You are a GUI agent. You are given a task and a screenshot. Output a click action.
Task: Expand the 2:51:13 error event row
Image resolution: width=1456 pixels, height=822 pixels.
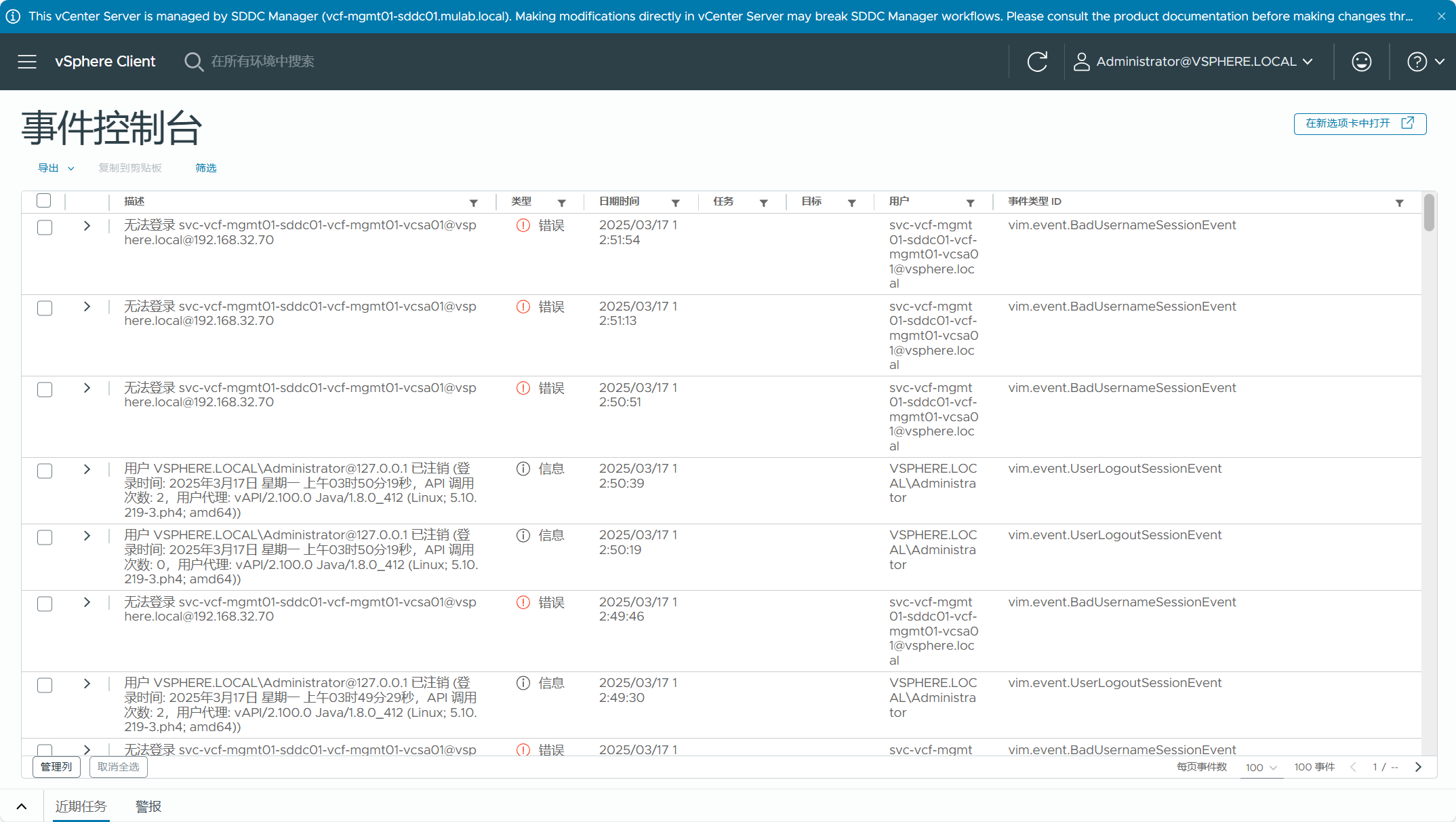coord(87,307)
